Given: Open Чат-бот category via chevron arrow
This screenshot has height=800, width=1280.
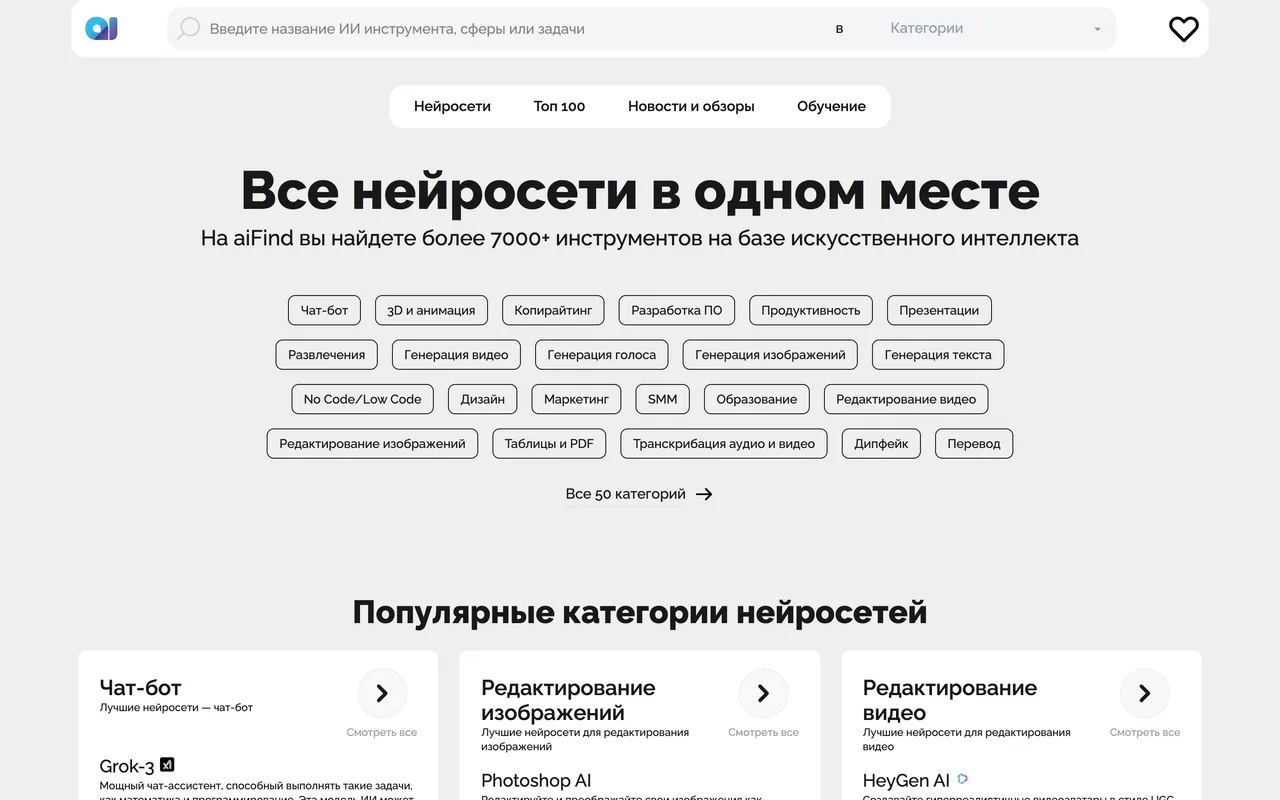Looking at the screenshot, I should click(x=382, y=693).
